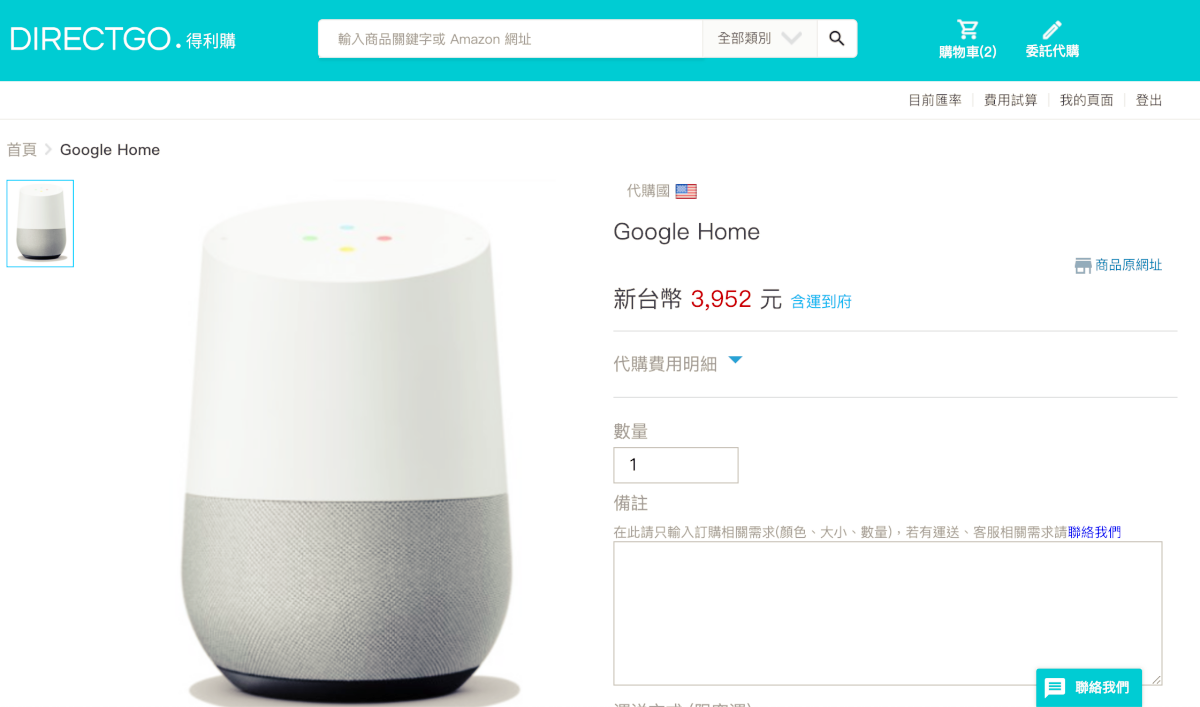Click the 備註 notes text area
Viewport: 1200px width, 707px height.
point(888,613)
